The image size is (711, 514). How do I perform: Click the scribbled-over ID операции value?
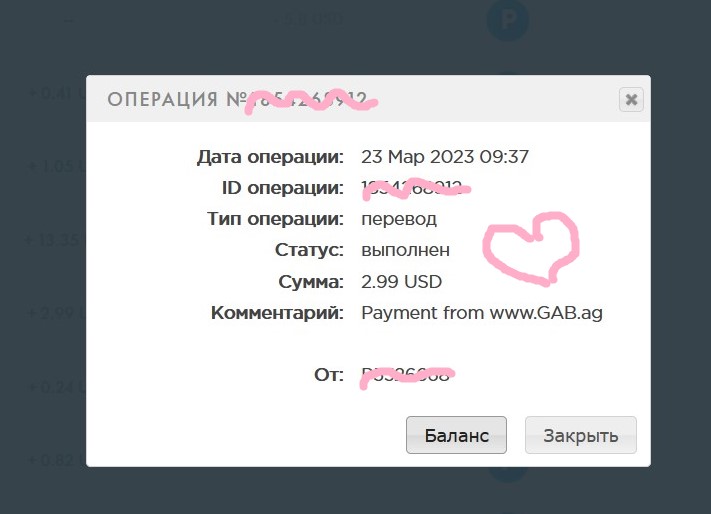[416, 188]
